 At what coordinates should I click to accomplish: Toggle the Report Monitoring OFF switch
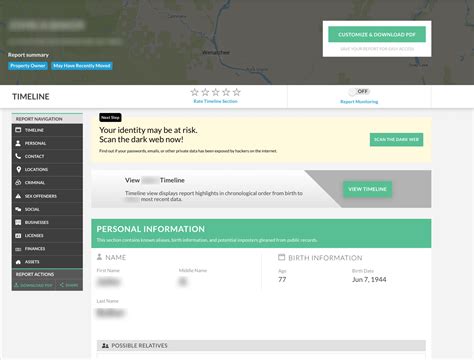[x=359, y=91]
